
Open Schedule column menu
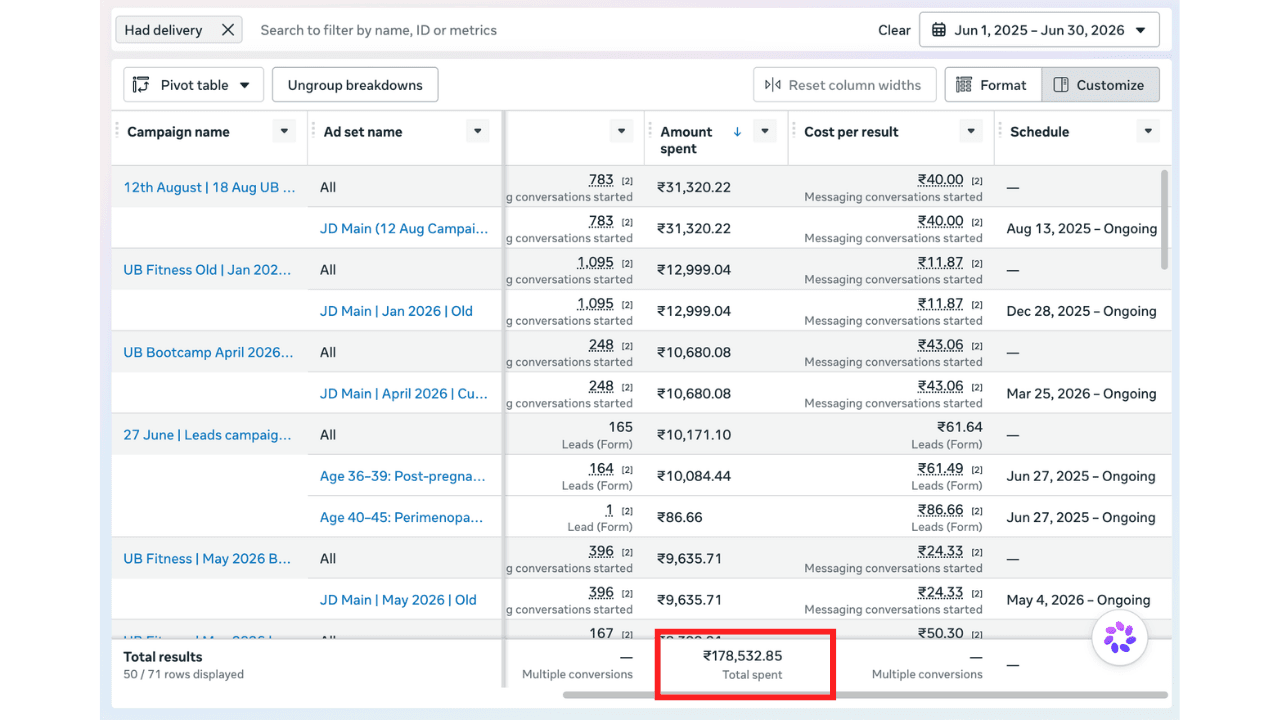coord(1149,131)
